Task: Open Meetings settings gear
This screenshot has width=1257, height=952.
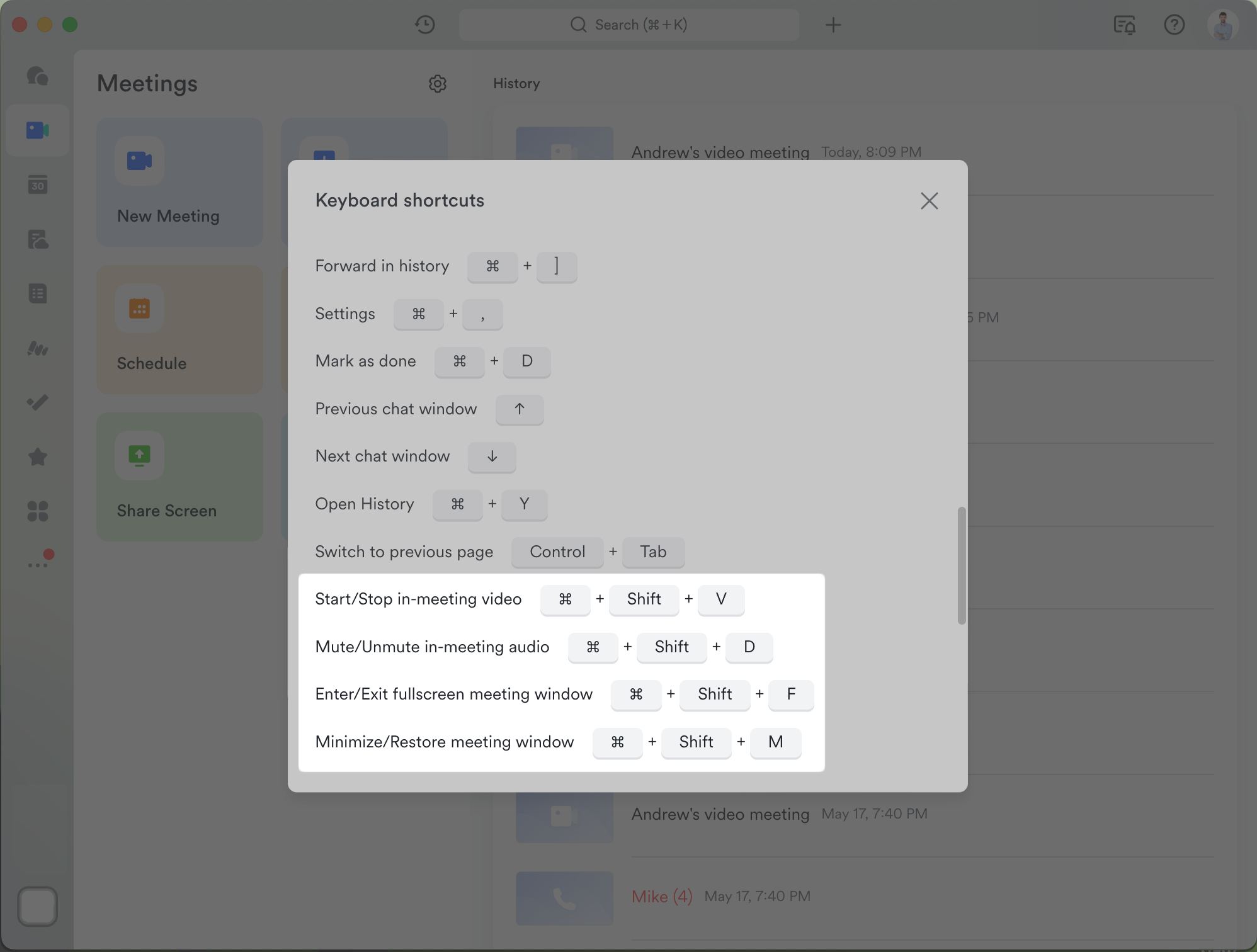Action: pos(438,84)
